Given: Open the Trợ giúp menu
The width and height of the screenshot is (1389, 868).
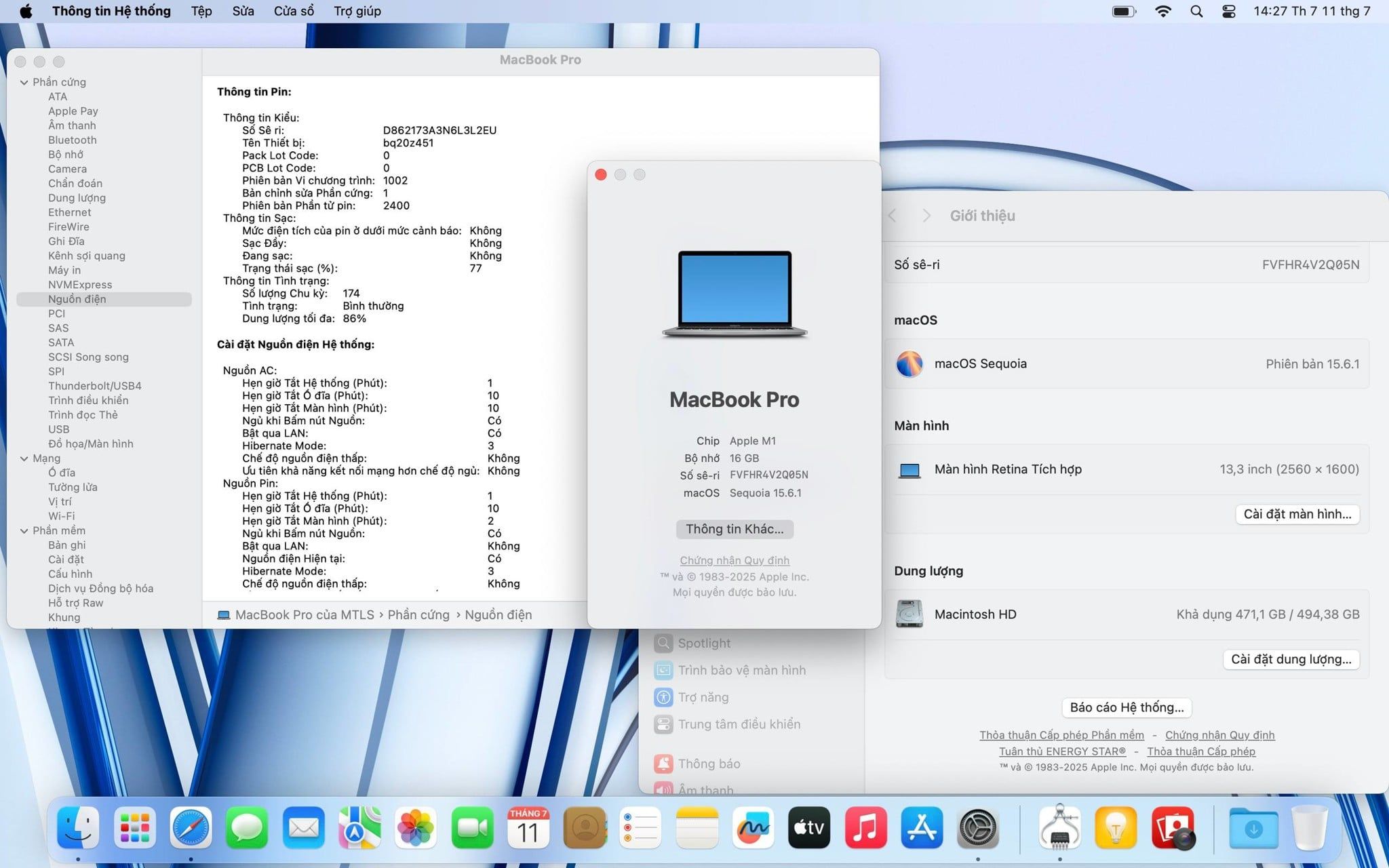Looking at the screenshot, I should [357, 12].
